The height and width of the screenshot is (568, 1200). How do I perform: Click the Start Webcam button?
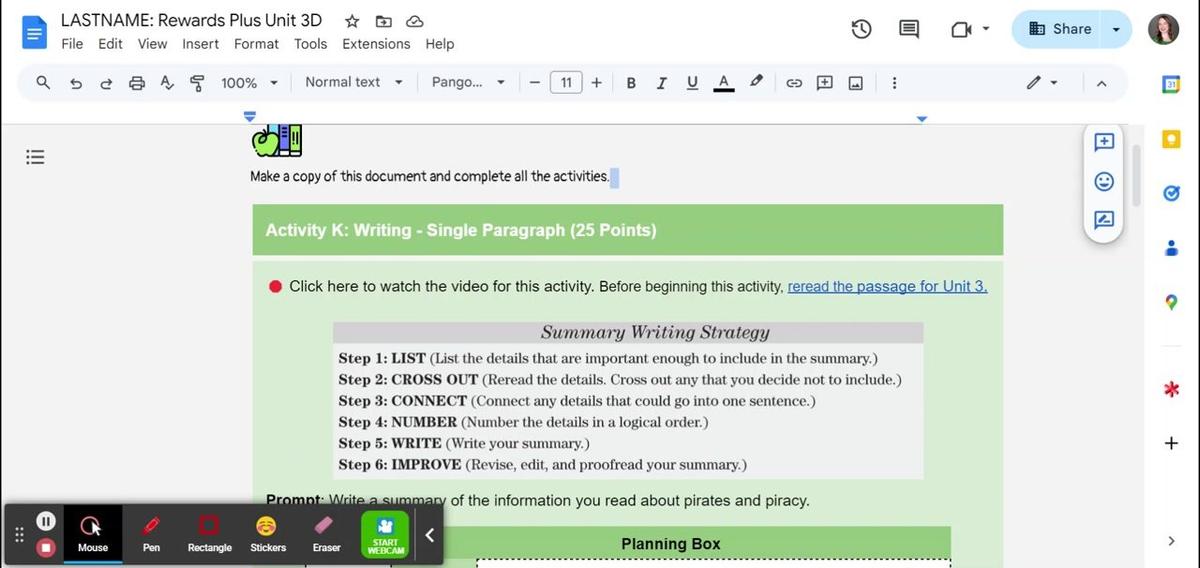385,534
